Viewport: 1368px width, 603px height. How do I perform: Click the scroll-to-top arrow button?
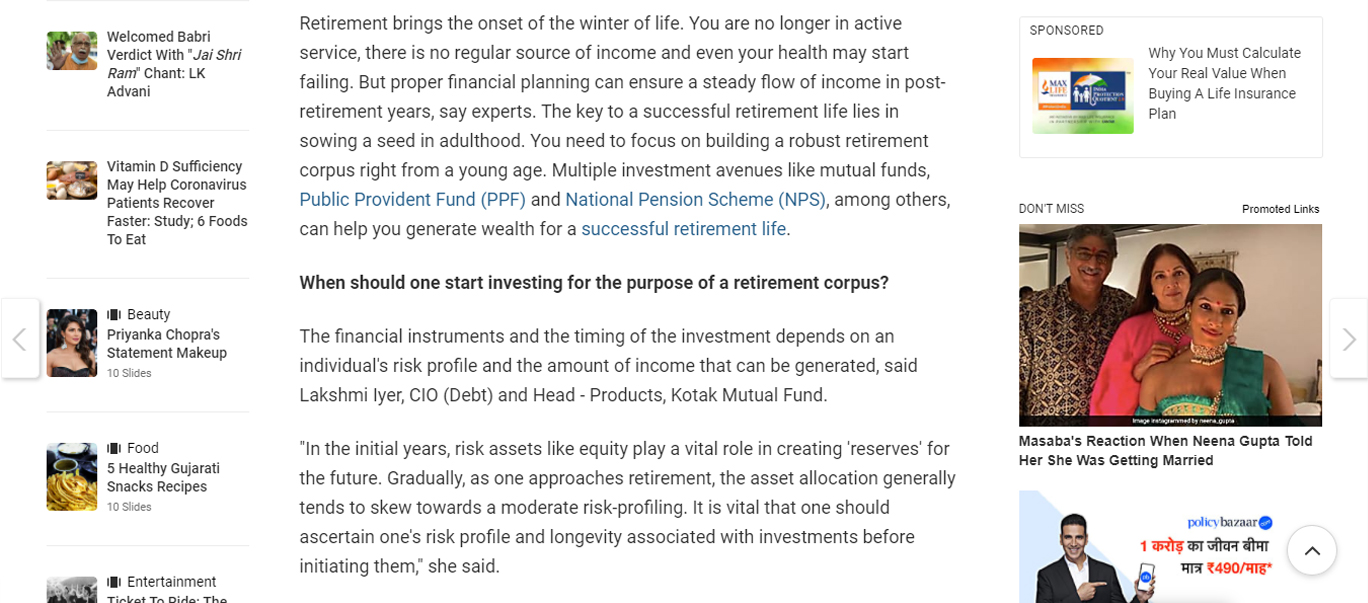click(1311, 550)
